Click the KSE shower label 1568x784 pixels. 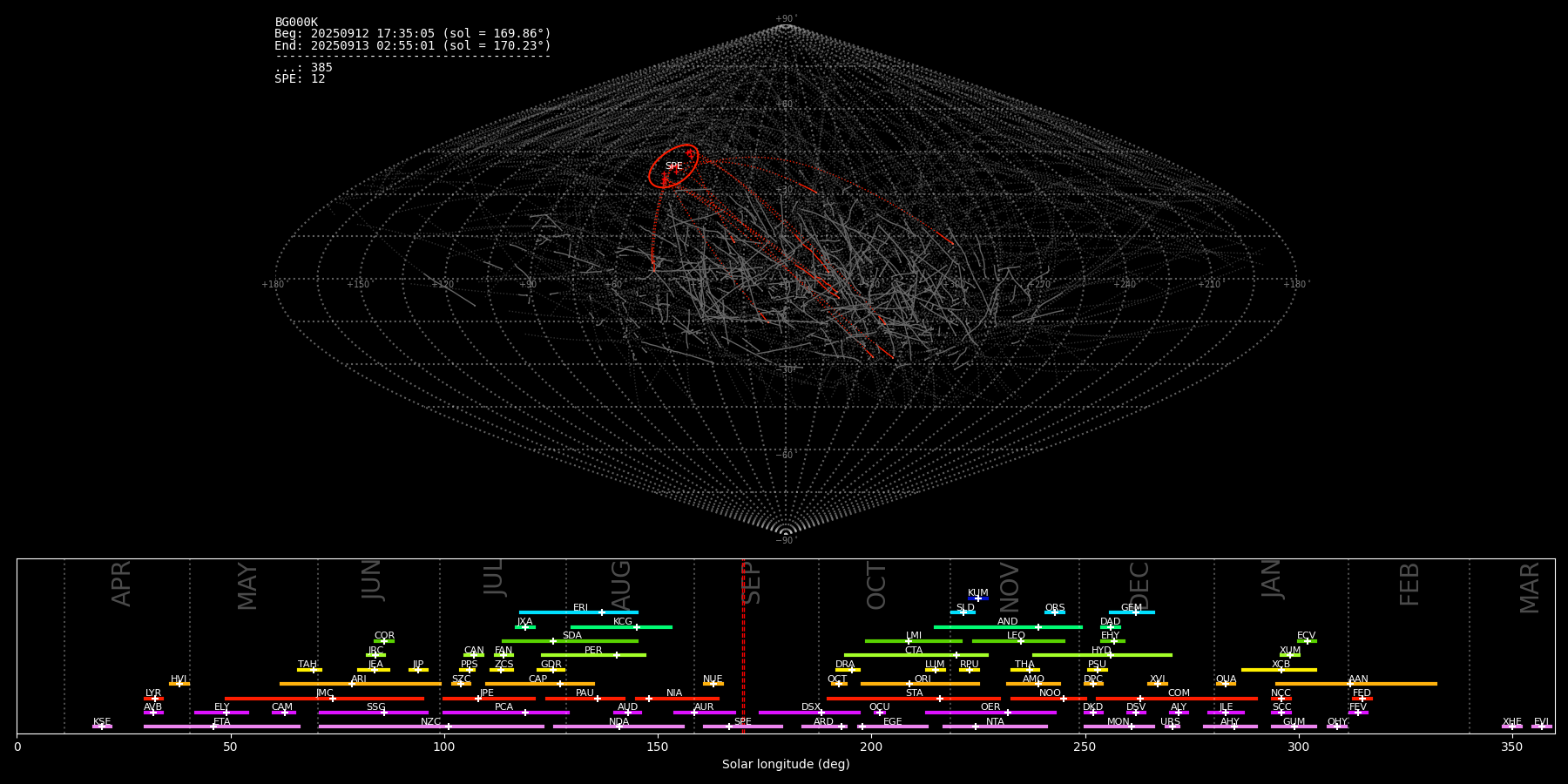coord(102,722)
